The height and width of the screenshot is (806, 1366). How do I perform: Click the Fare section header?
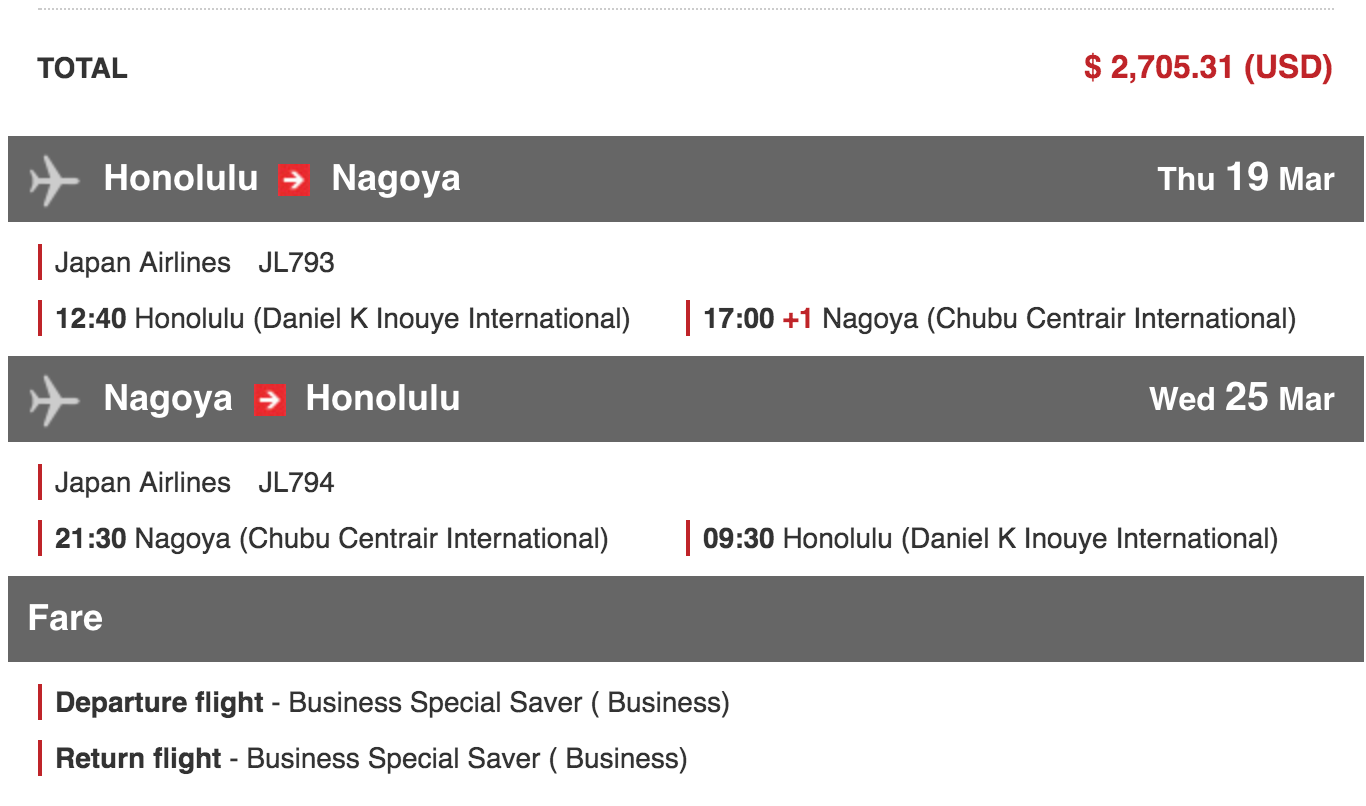tap(65, 618)
